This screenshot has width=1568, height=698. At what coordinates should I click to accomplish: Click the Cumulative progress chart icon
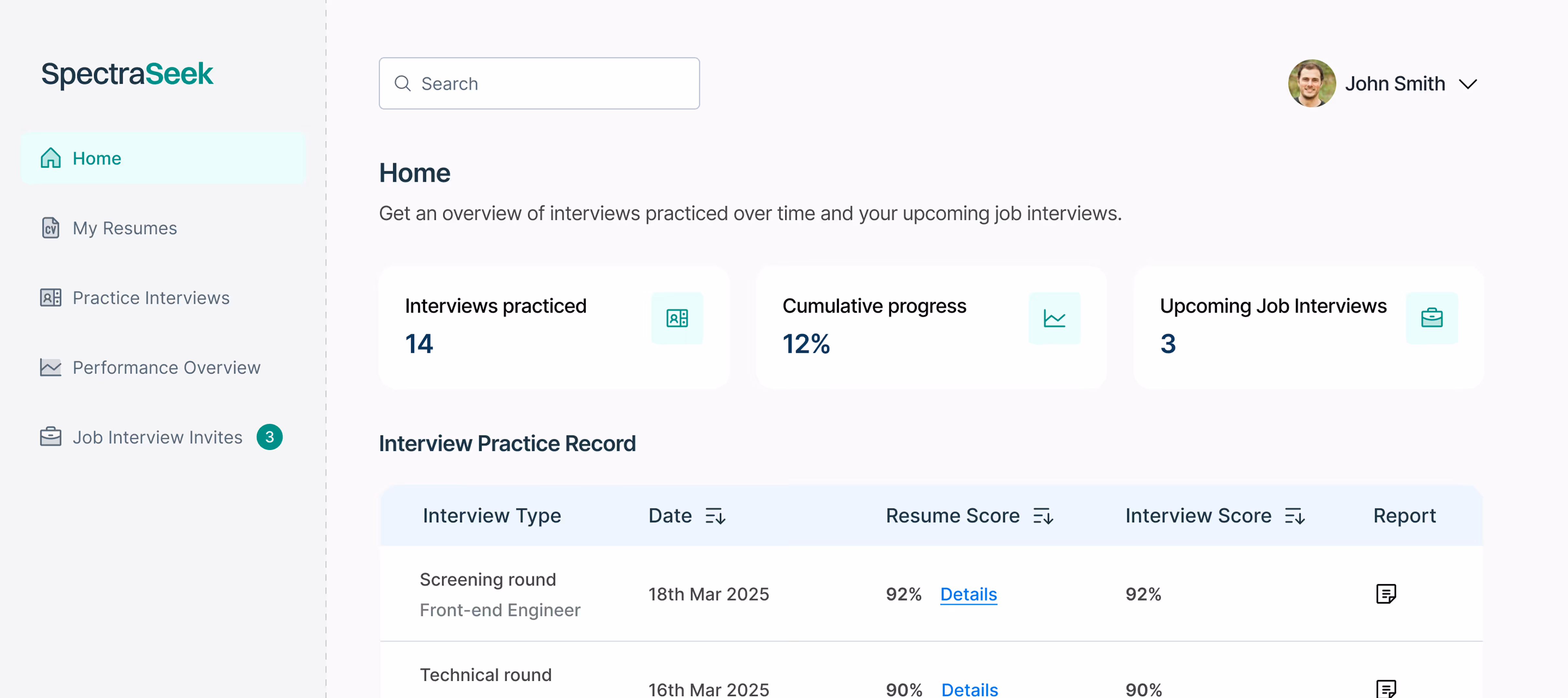(x=1054, y=318)
